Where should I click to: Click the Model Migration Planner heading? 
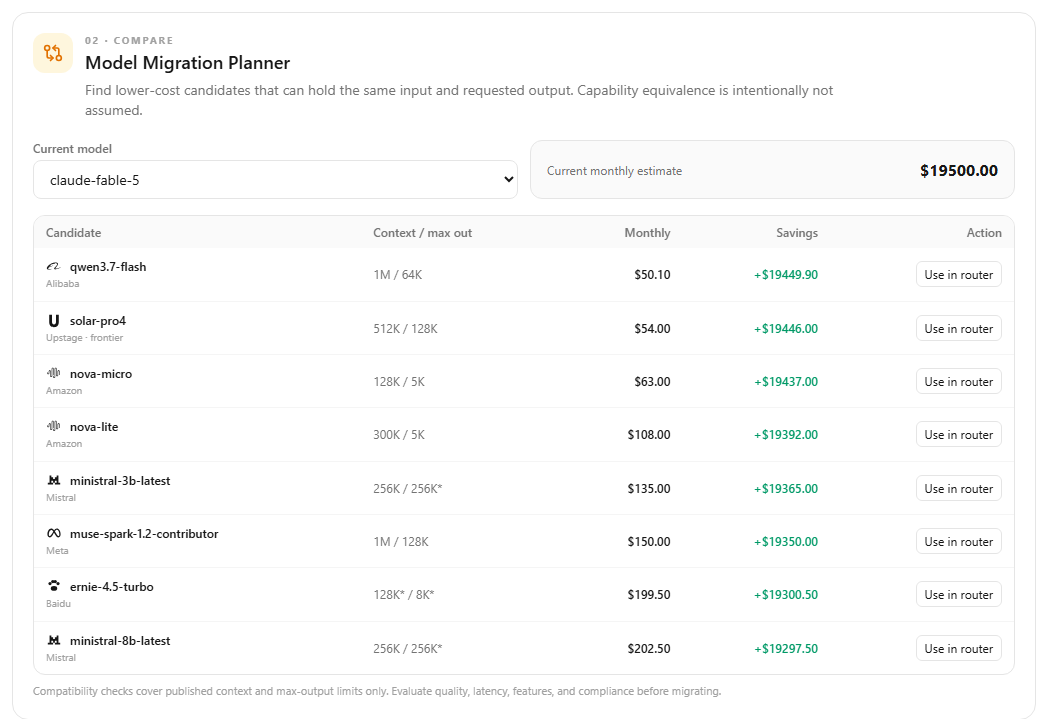coord(187,63)
